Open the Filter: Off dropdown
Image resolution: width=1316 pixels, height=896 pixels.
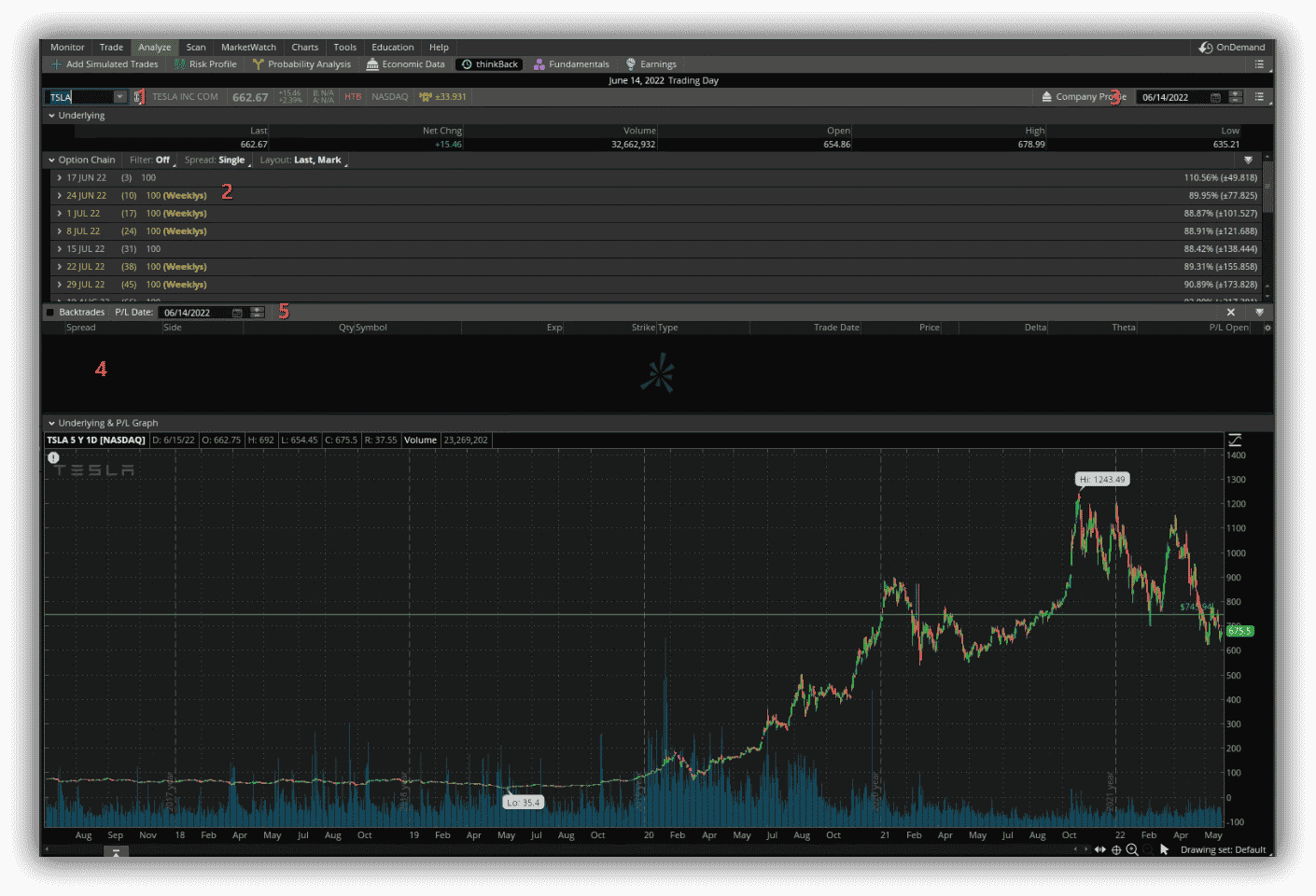coord(151,161)
